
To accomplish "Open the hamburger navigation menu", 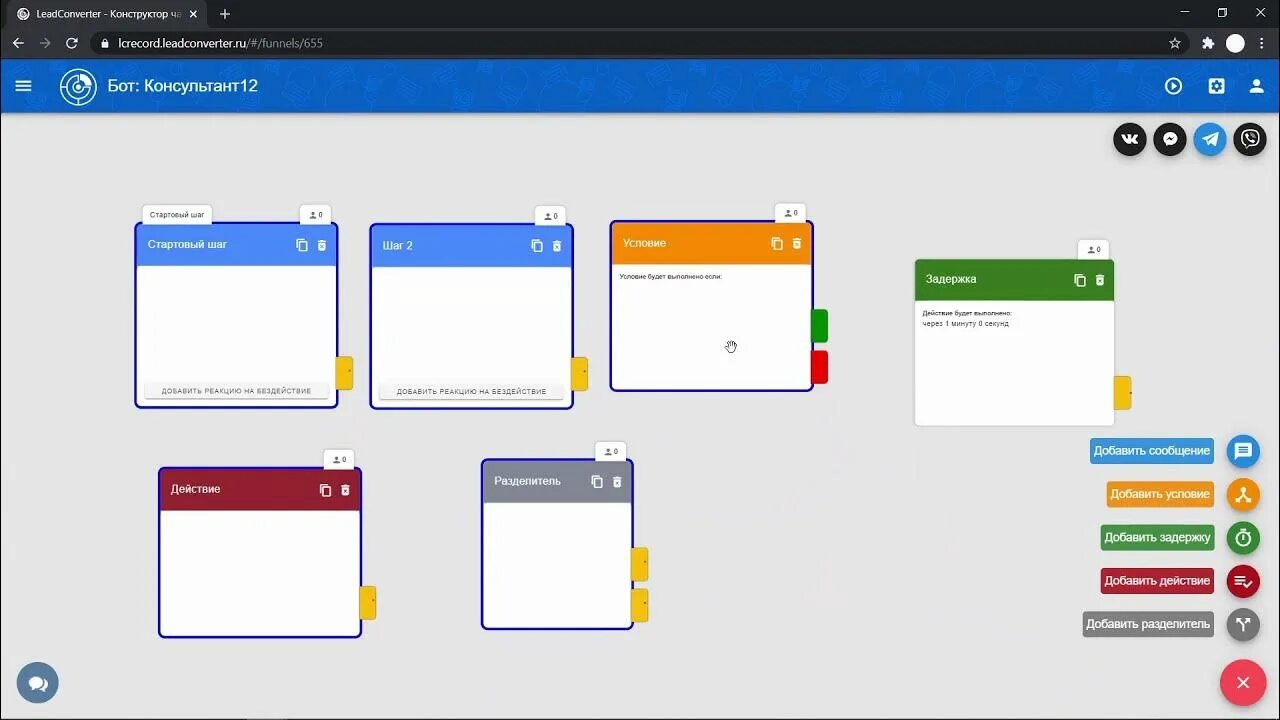I will 23,86.
